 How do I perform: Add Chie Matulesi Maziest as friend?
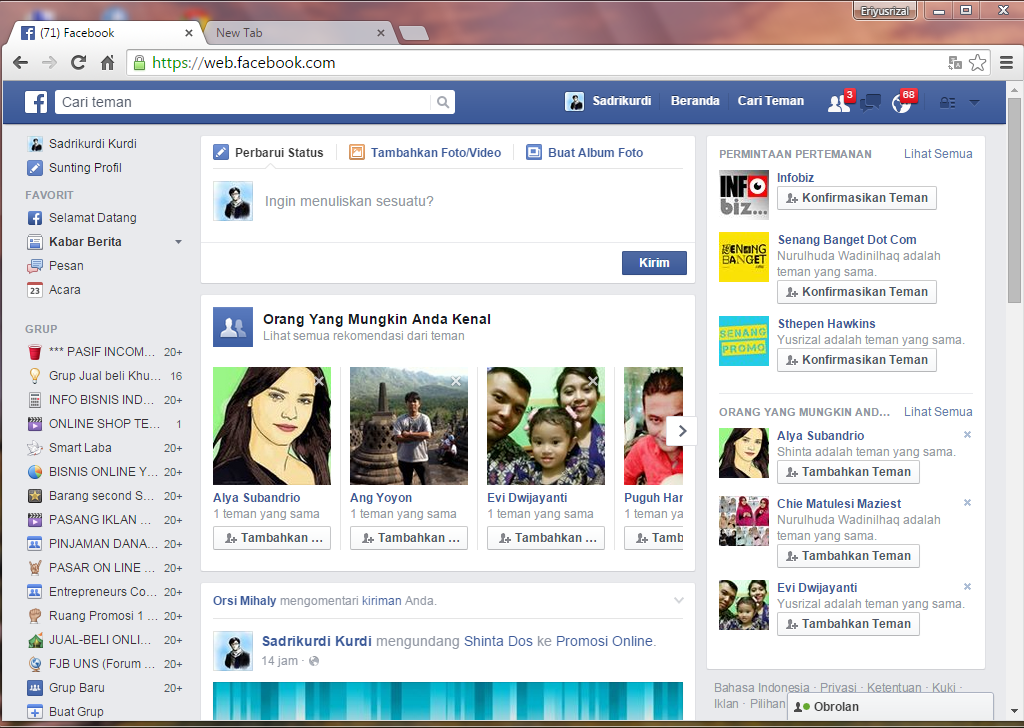pos(848,556)
